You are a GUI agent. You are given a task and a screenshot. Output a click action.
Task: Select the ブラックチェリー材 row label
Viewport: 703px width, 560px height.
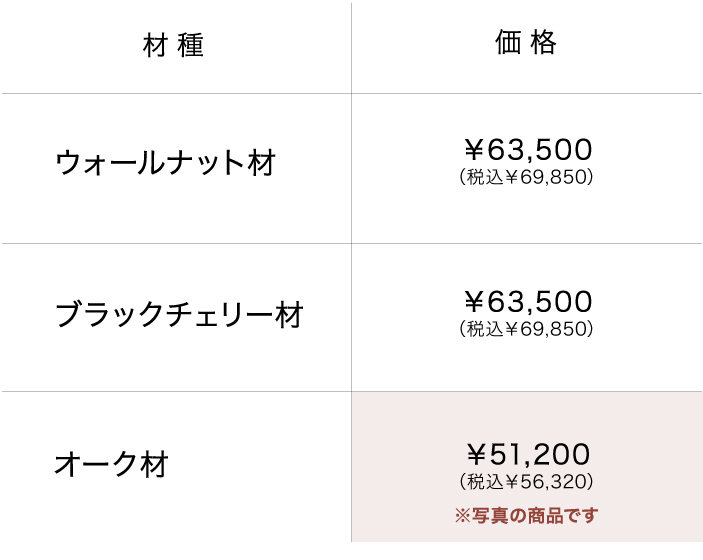[x=179, y=315]
